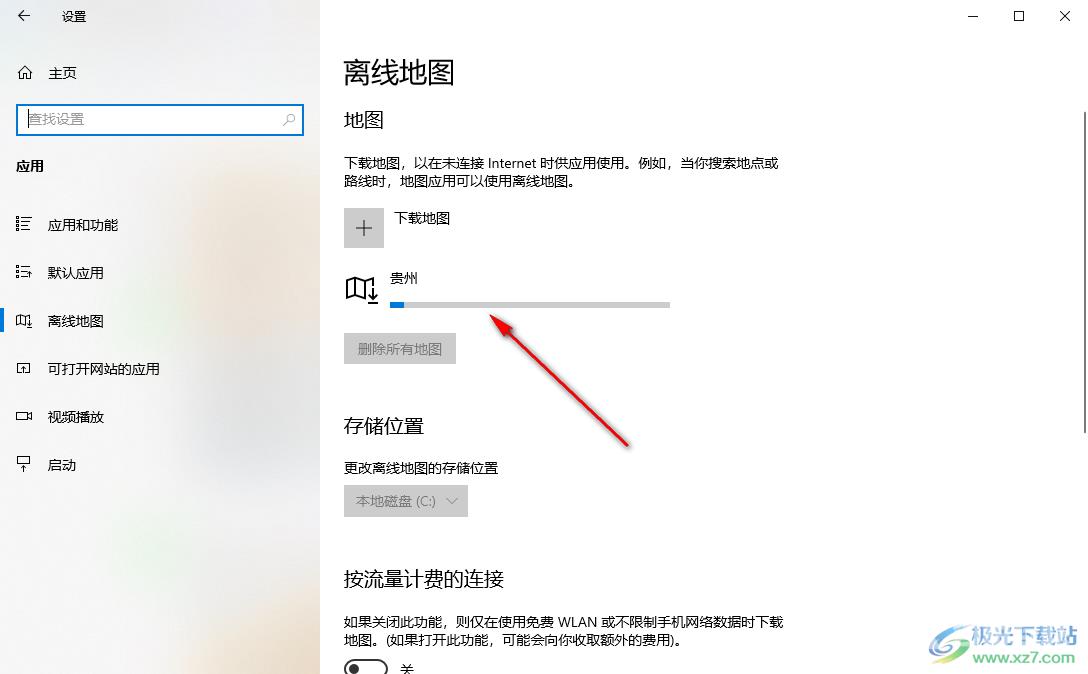This screenshot has height=674, width=1088.
Task: Click the home icon beside 主页
Action: click(x=25, y=73)
